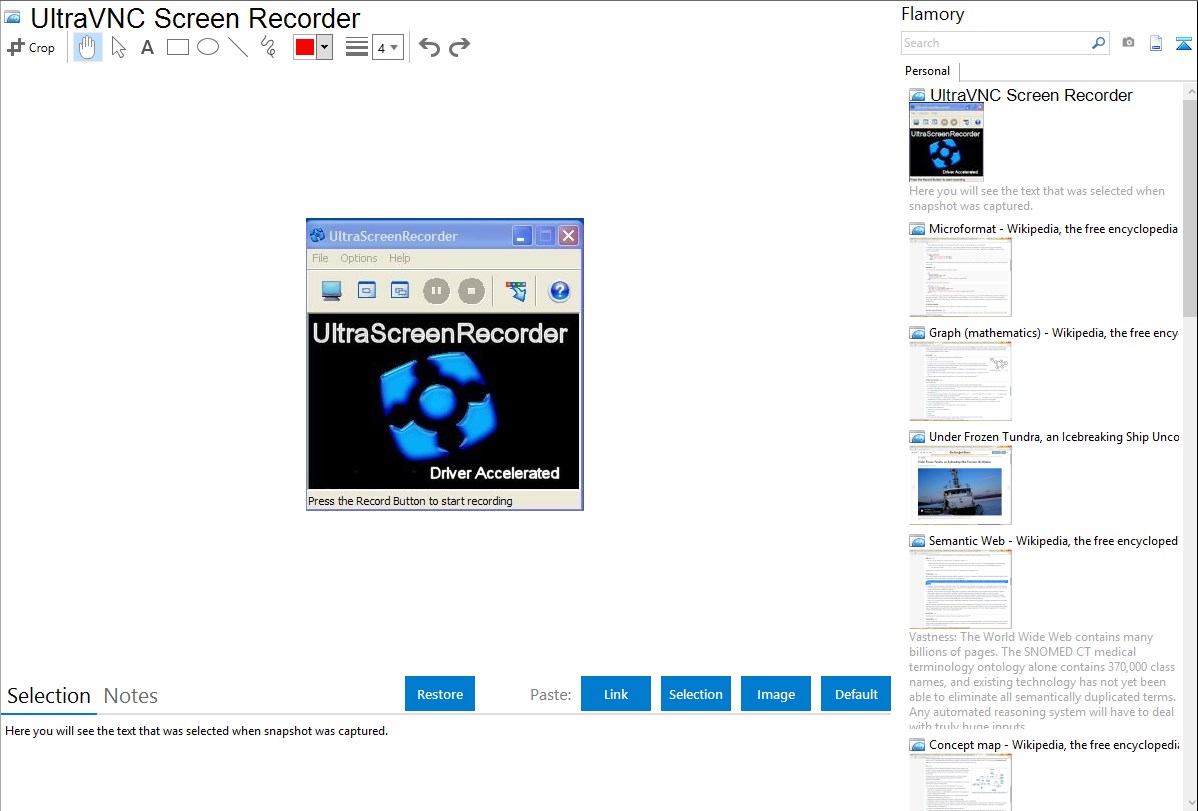This screenshot has width=1198, height=811.
Task: Open the File menu in UltraScreenRecorder
Action: click(320, 258)
